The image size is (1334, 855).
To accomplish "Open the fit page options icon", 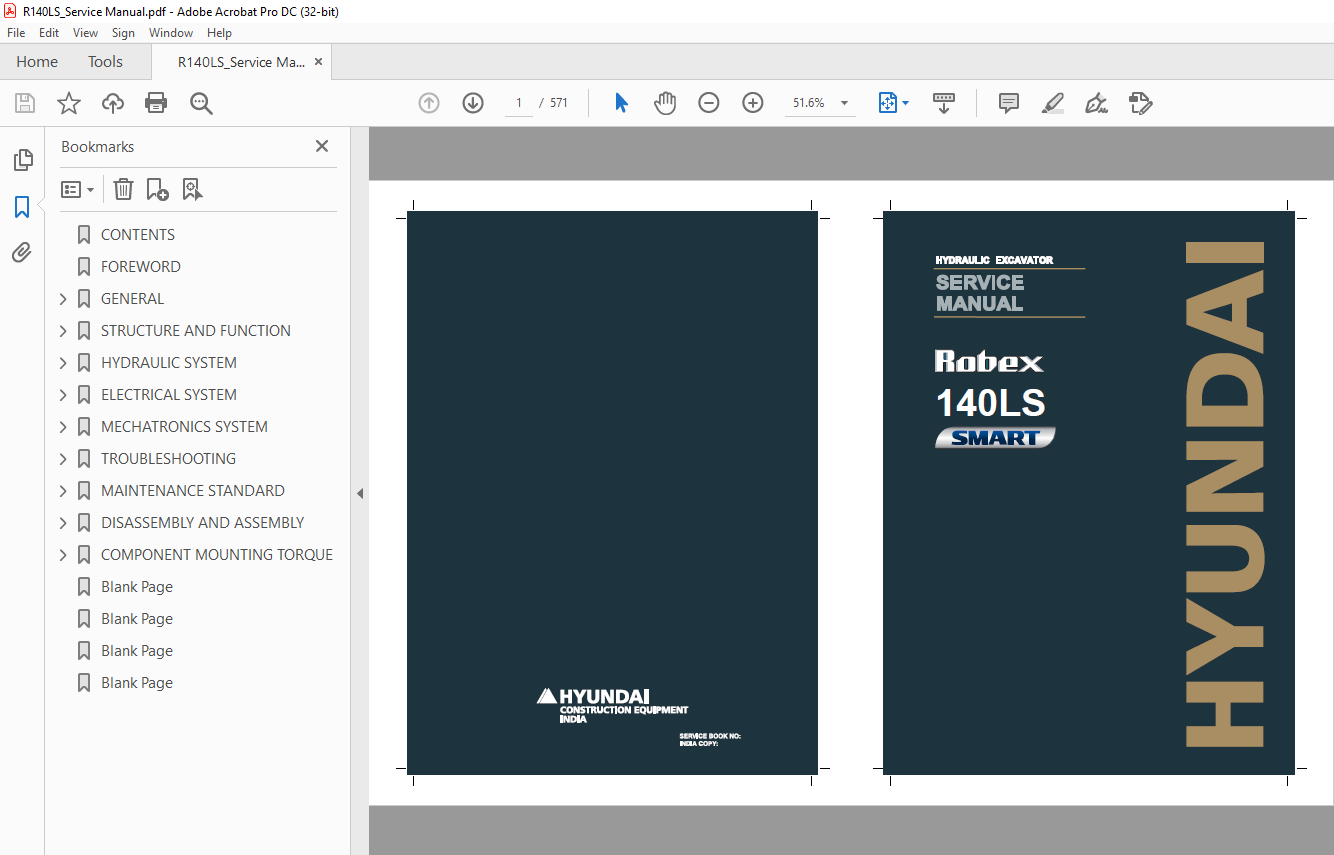I will point(893,103).
